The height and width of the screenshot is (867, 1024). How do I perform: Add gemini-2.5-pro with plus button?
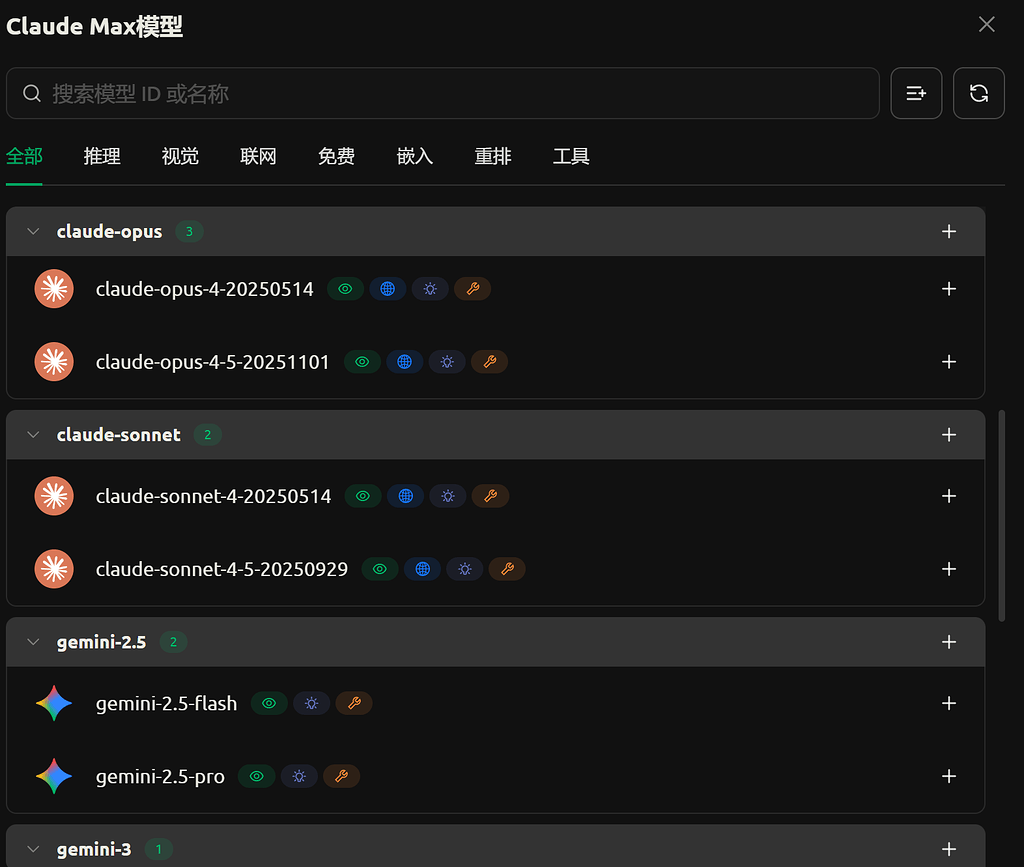949,776
